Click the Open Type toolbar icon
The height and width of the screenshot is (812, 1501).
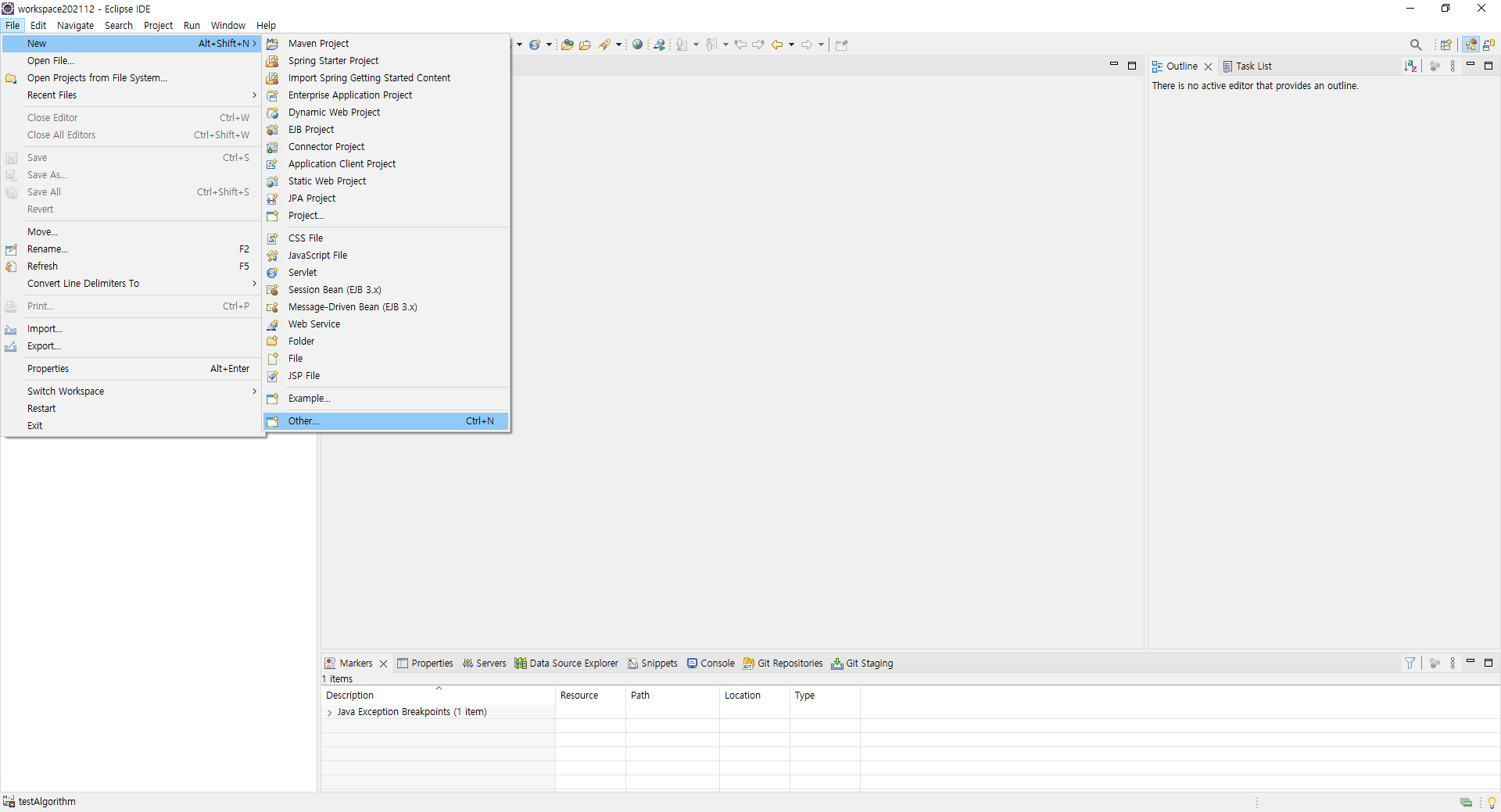(x=568, y=45)
